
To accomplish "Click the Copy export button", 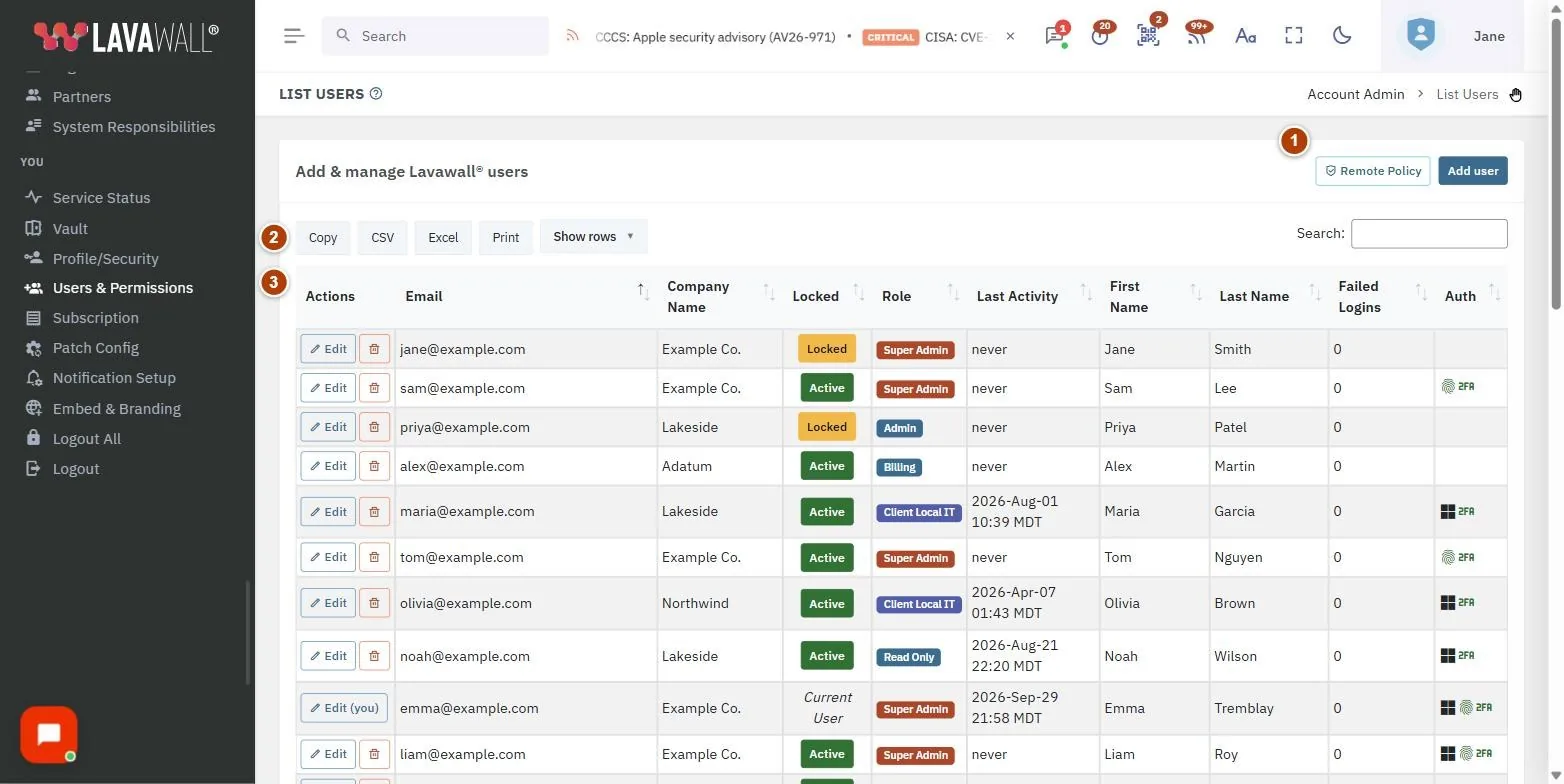I will click(323, 238).
